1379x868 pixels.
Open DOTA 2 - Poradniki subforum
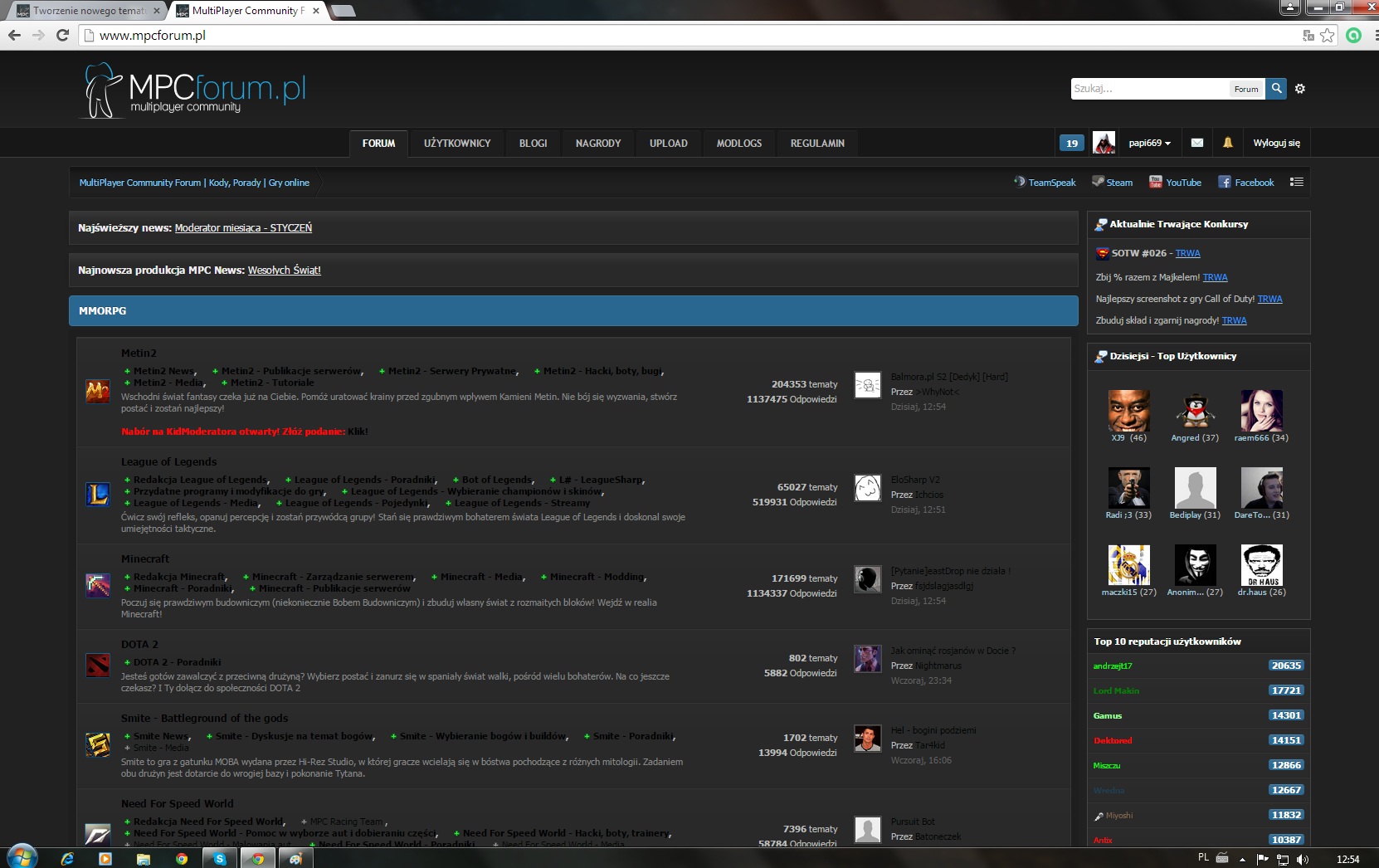(177, 662)
